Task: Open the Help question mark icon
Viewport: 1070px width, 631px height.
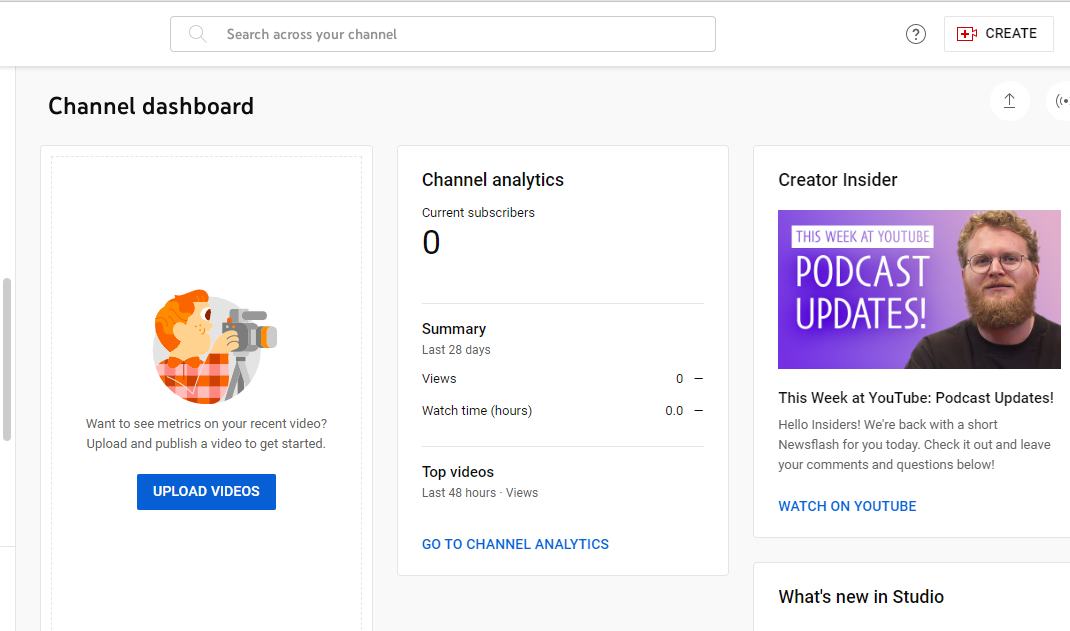Action: click(916, 33)
